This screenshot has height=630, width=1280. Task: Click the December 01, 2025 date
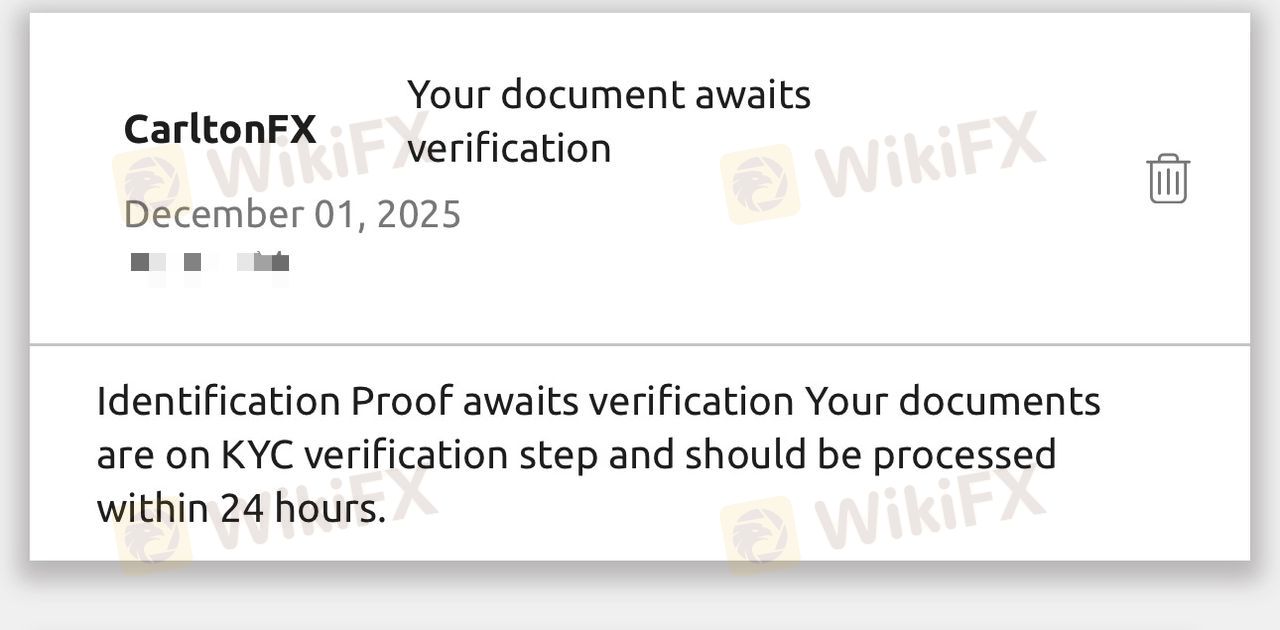(x=292, y=214)
